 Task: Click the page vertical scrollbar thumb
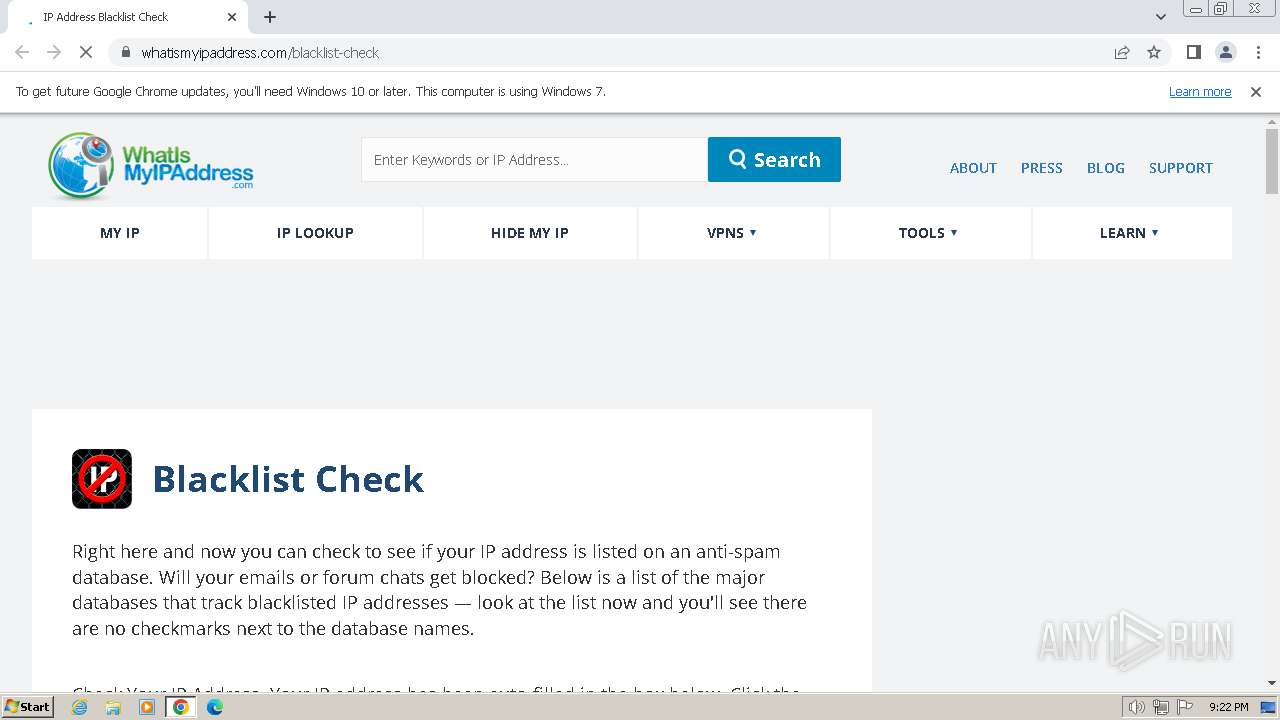[x=1272, y=161]
